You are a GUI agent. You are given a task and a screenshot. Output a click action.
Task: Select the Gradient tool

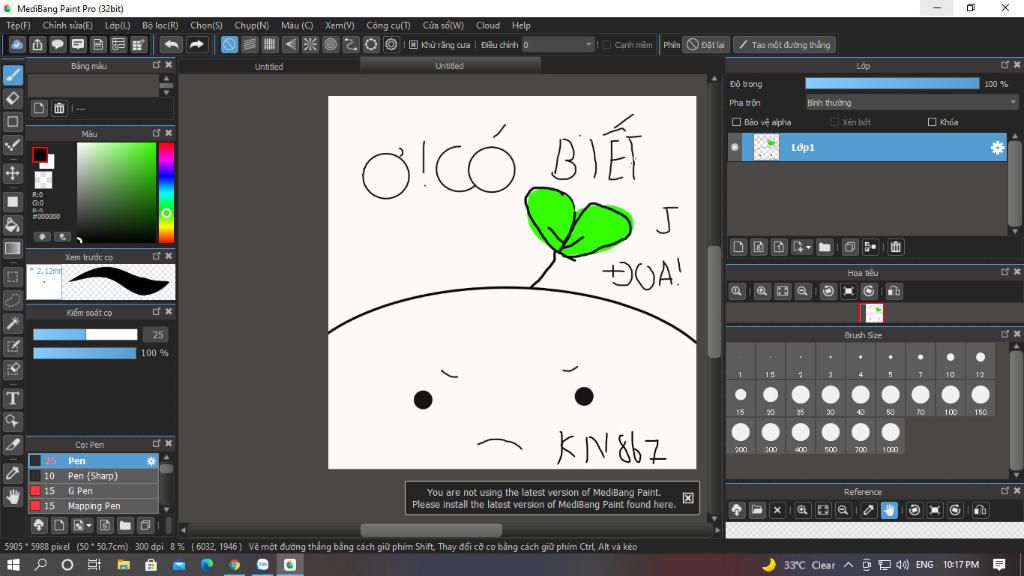point(13,248)
